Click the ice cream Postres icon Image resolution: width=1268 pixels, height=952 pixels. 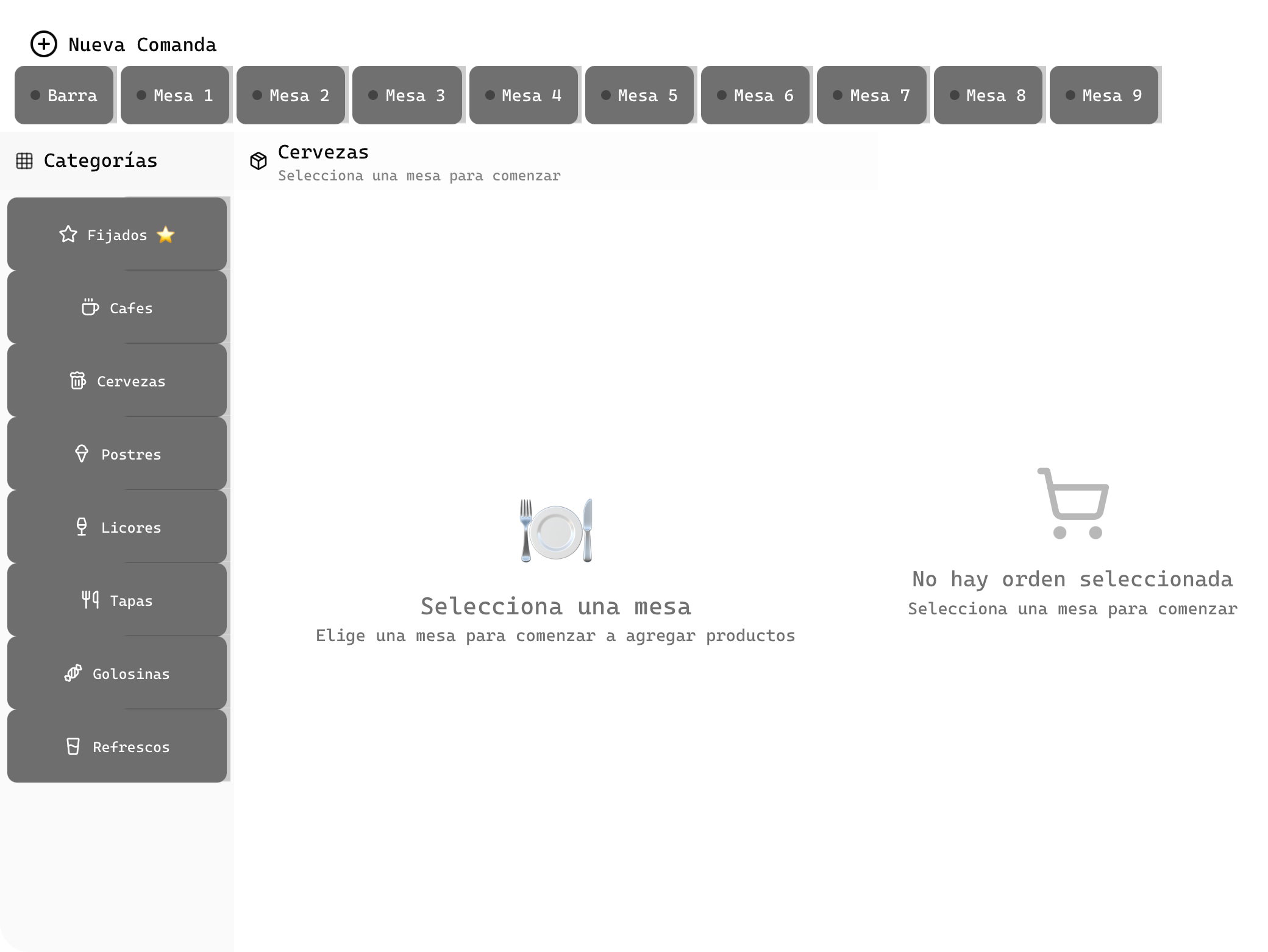click(82, 453)
